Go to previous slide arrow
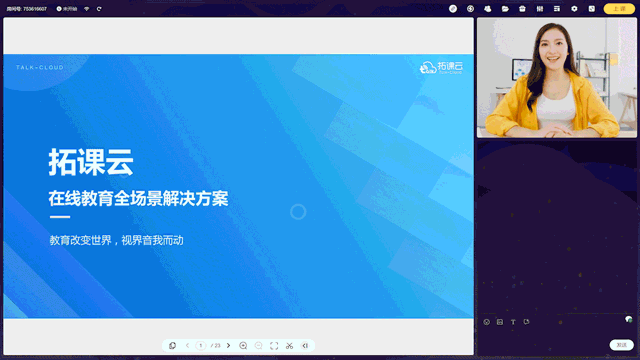 tap(187, 345)
